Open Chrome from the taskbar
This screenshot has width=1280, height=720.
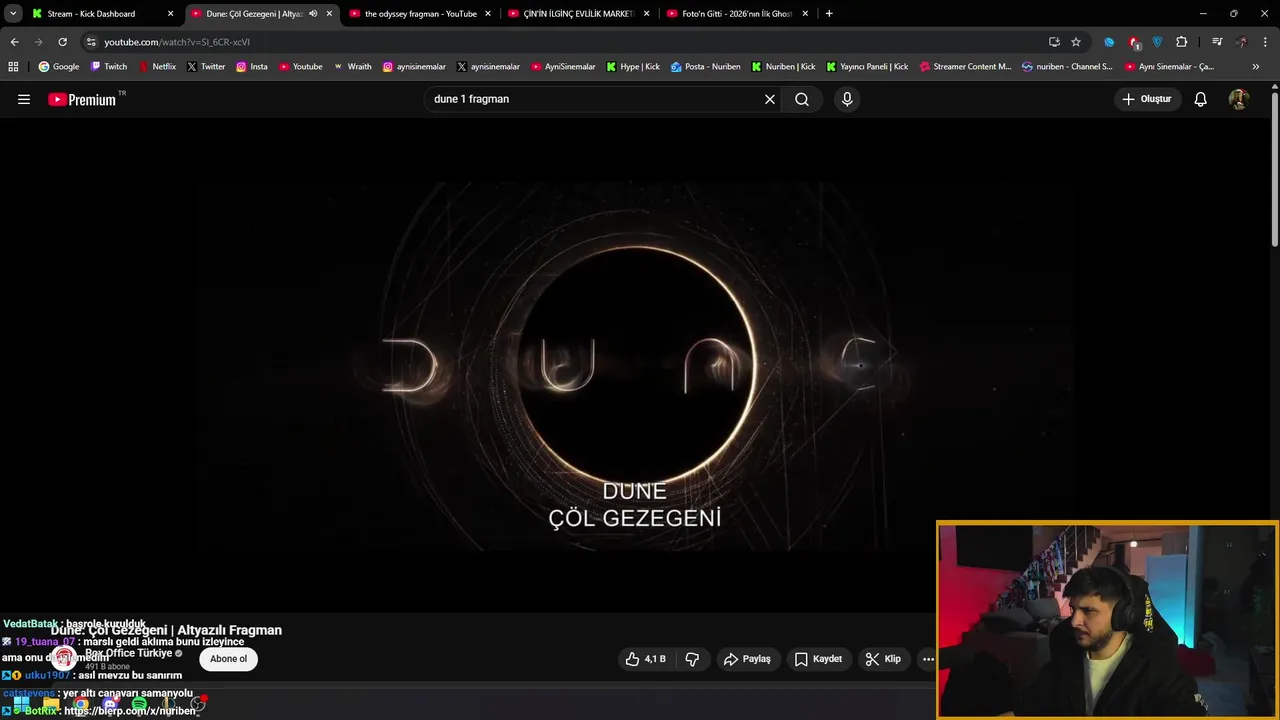point(80,706)
